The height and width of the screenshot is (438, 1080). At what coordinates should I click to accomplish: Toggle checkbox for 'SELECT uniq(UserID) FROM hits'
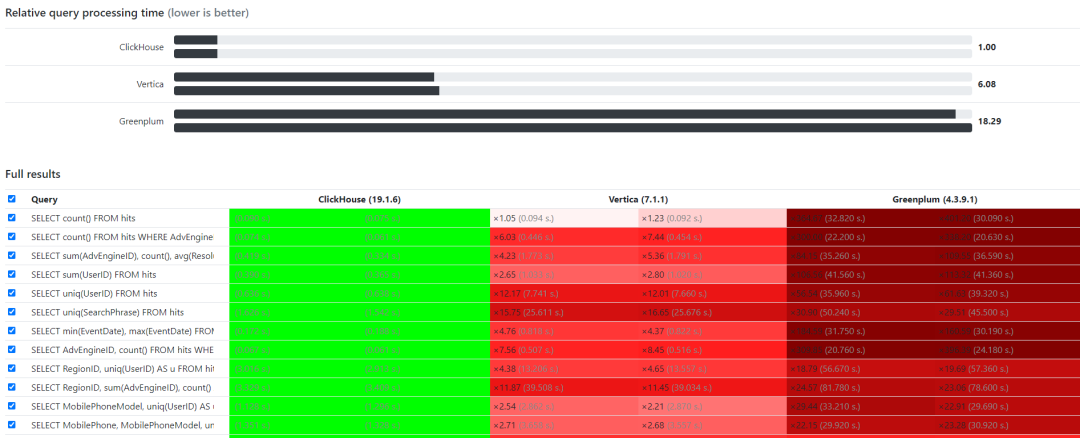tap(11, 293)
